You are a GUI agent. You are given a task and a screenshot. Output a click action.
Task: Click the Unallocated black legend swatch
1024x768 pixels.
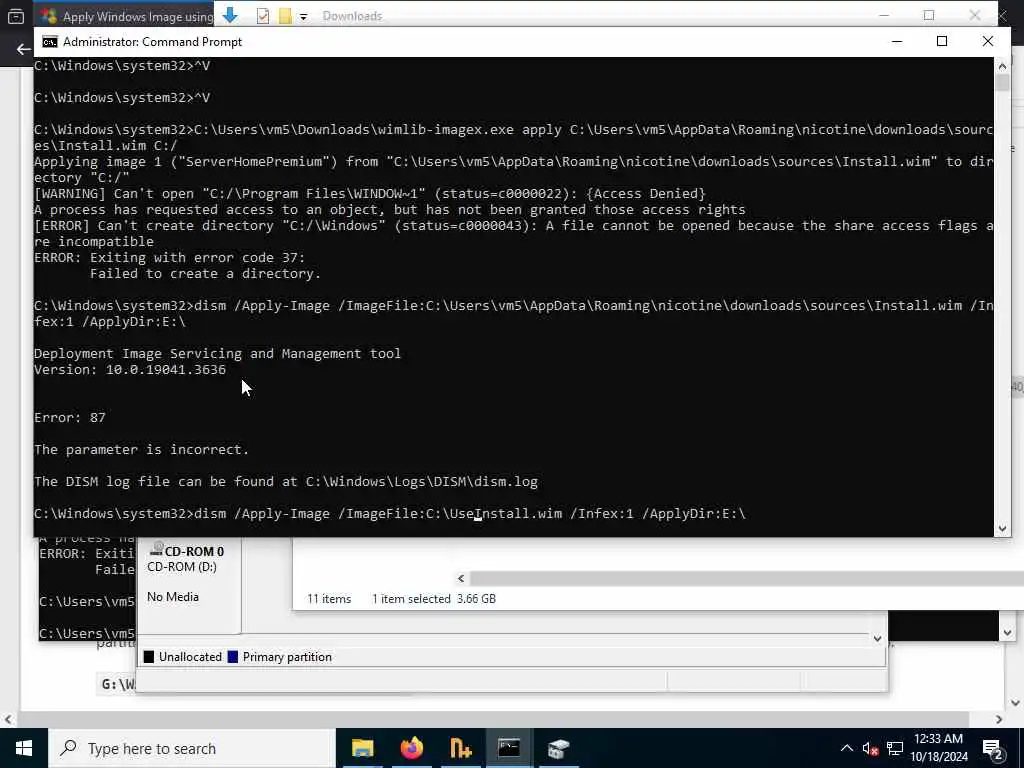149,657
